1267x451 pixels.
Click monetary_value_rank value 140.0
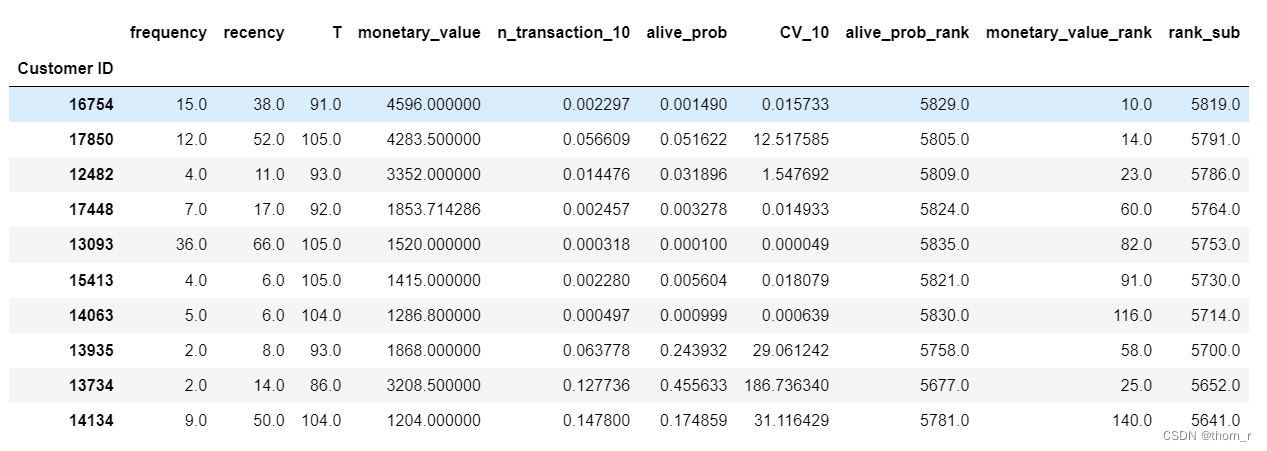point(1132,421)
